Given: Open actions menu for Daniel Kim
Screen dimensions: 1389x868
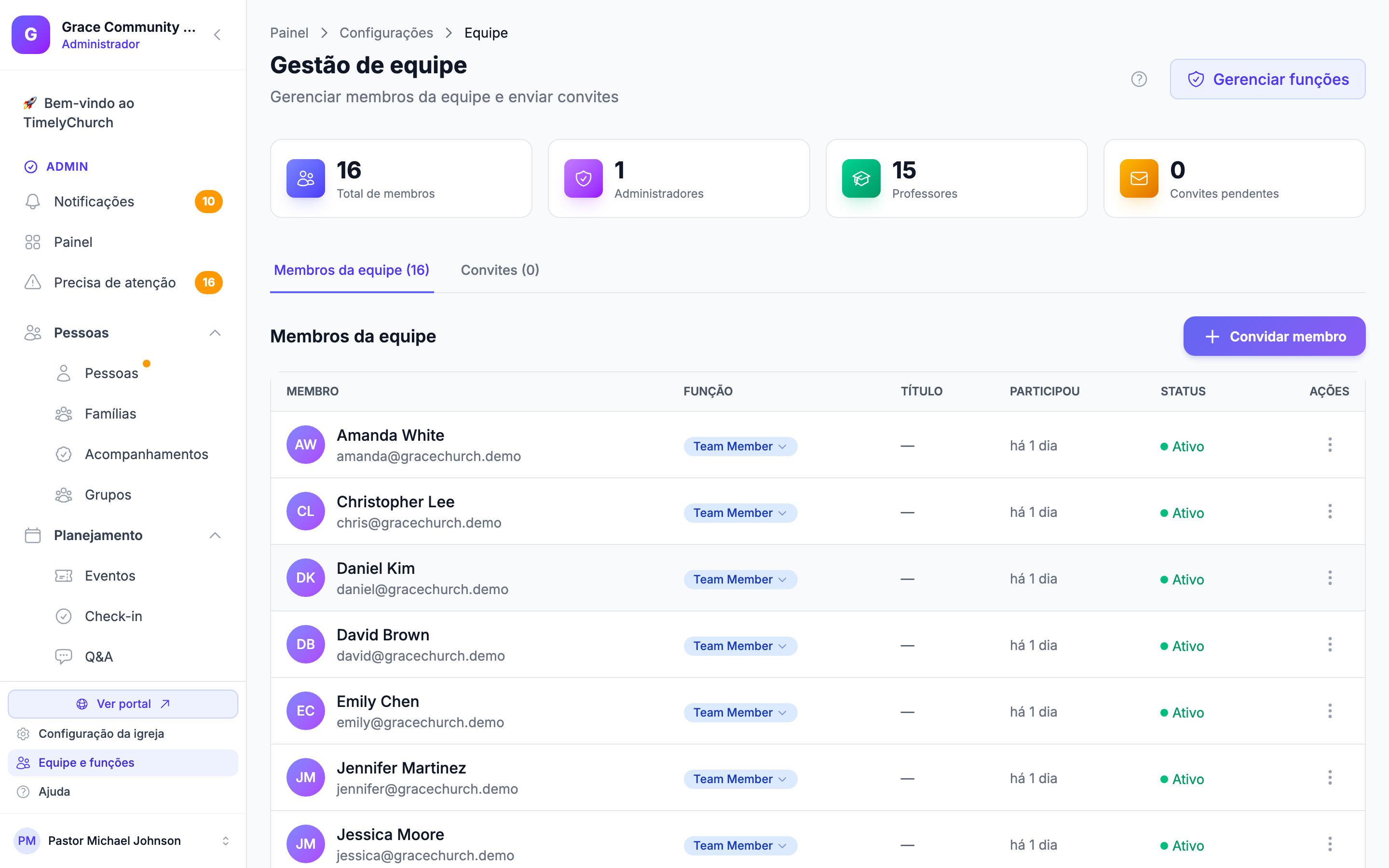Looking at the screenshot, I should (x=1329, y=578).
